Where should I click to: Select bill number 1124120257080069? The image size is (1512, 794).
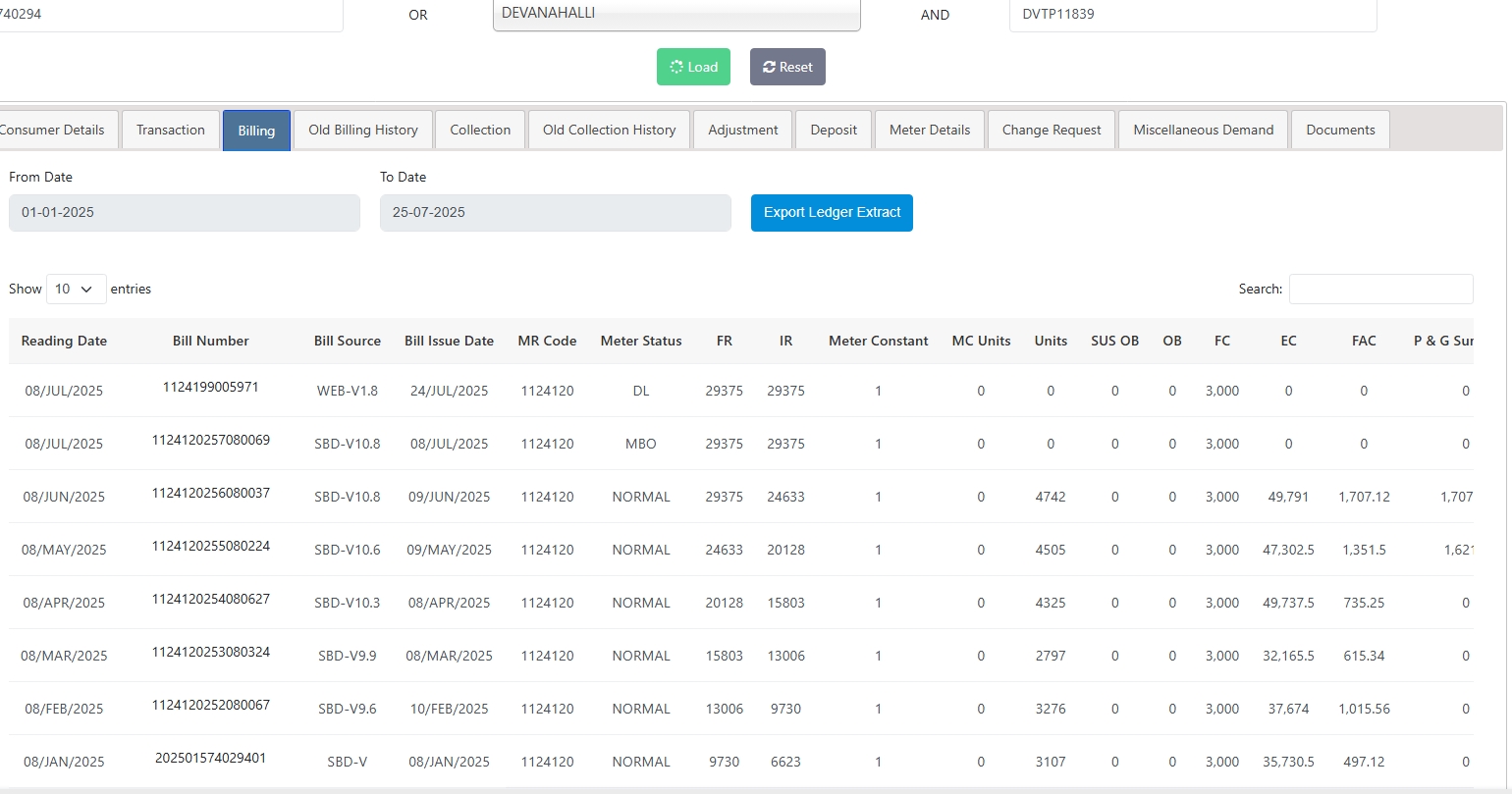[211, 440]
